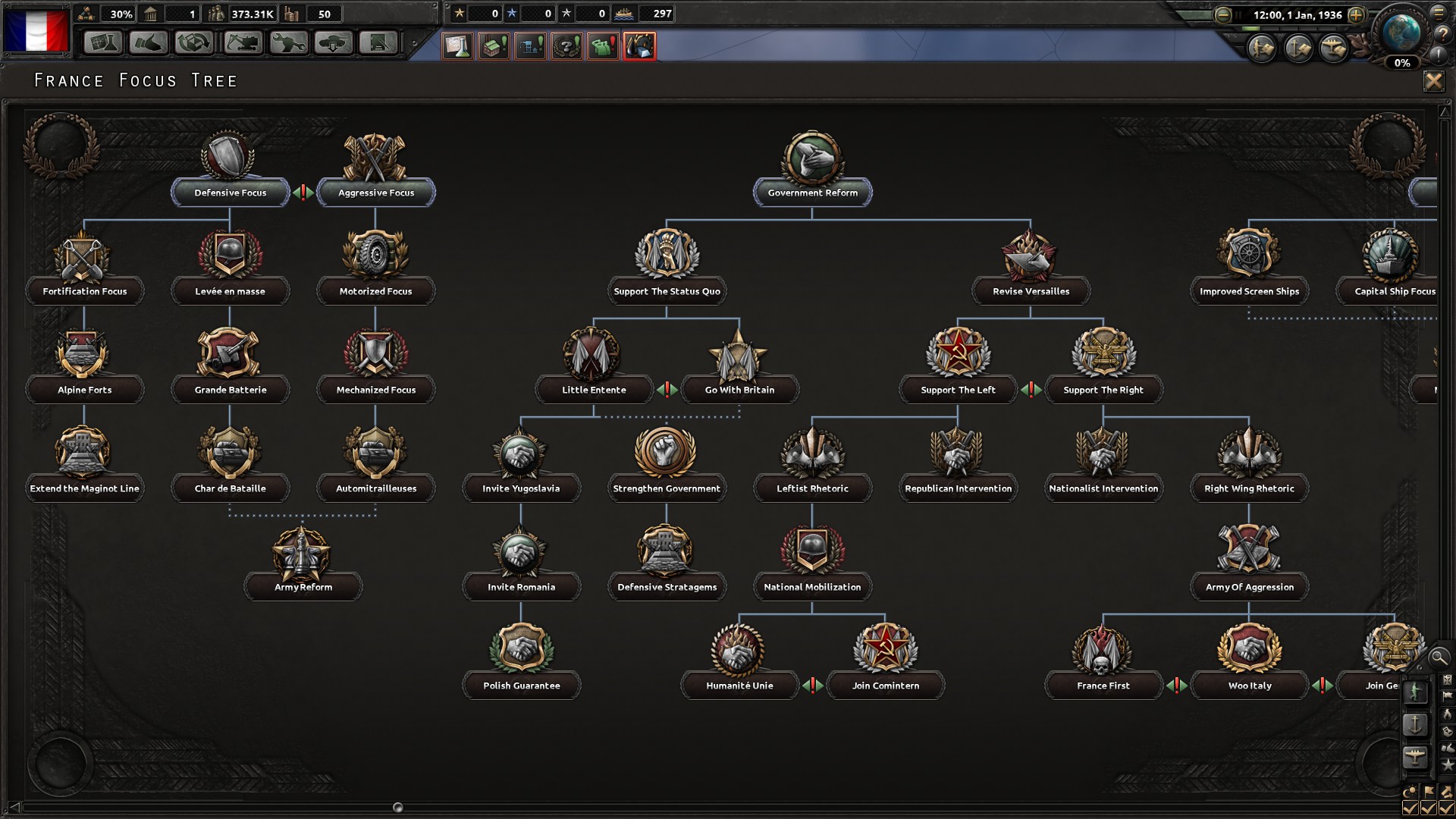Click the world tension globe
Image resolution: width=1456 pixels, height=819 pixels.
click(x=1401, y=33)
